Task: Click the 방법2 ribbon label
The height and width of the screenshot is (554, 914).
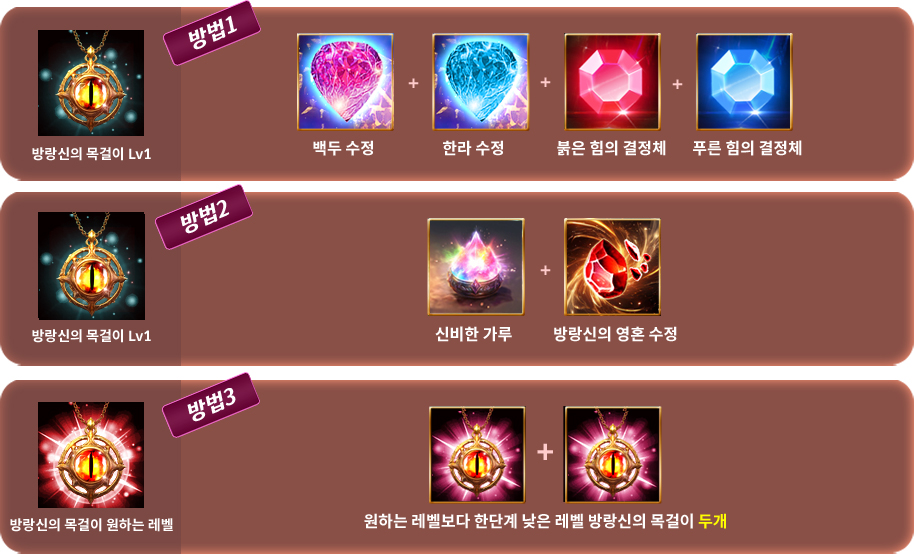Action: click(204, 217)
